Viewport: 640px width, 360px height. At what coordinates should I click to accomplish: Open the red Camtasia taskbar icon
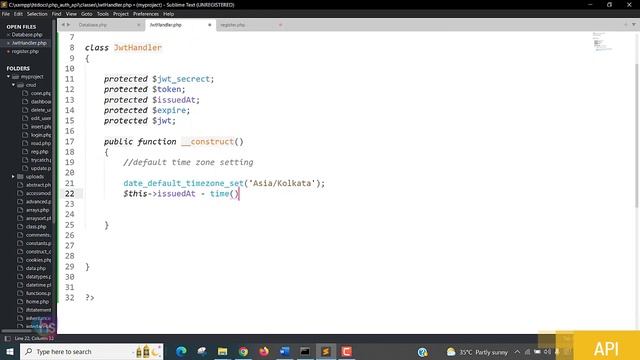click(347, 351)
